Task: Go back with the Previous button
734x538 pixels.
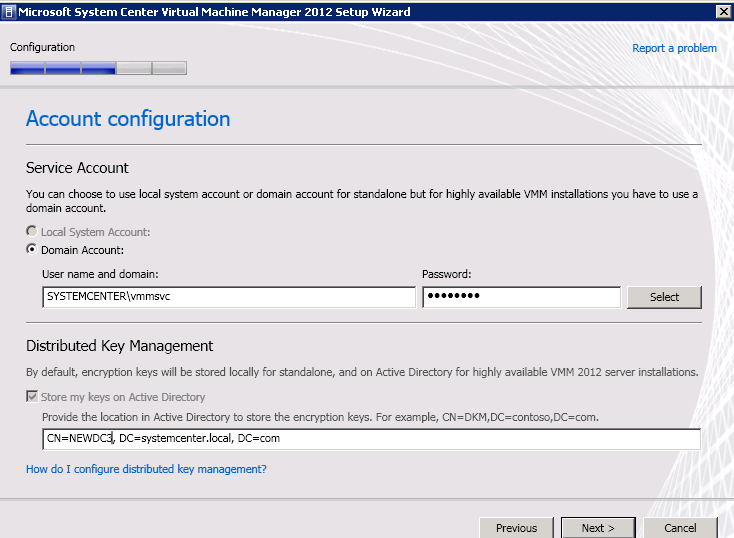Action: point(516,528)
